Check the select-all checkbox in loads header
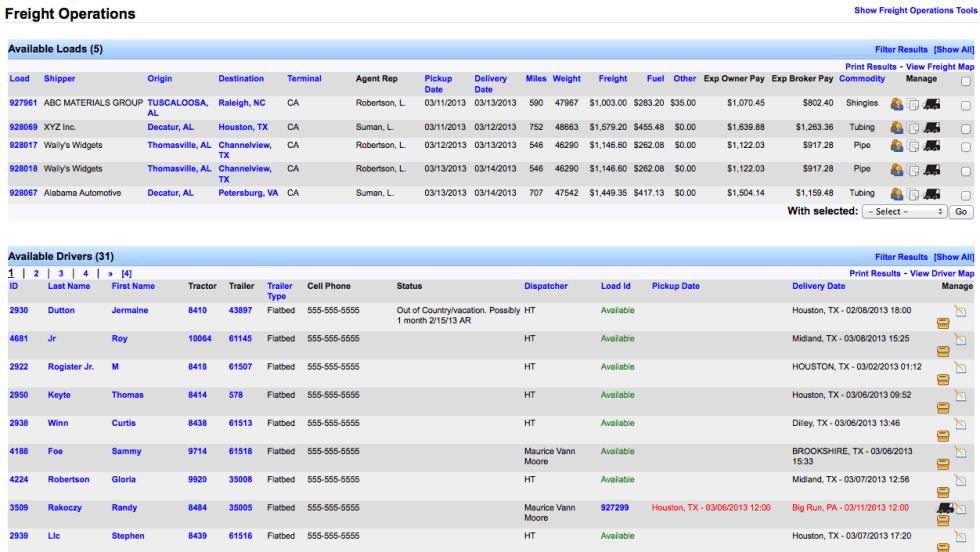This screenshot has height=552, width=980. click(x=965, y=82)
